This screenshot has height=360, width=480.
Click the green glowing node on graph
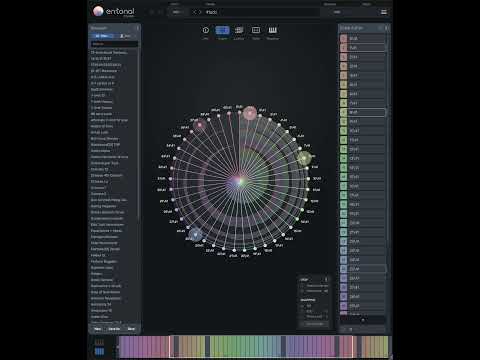click(x=304, y=158)
